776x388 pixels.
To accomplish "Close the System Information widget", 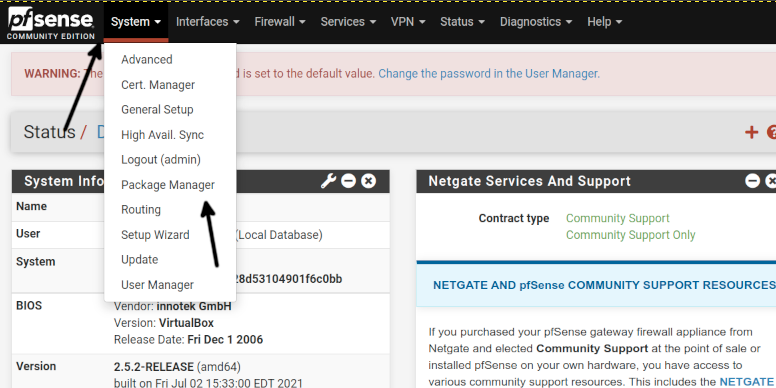I will tap(368, 181).
